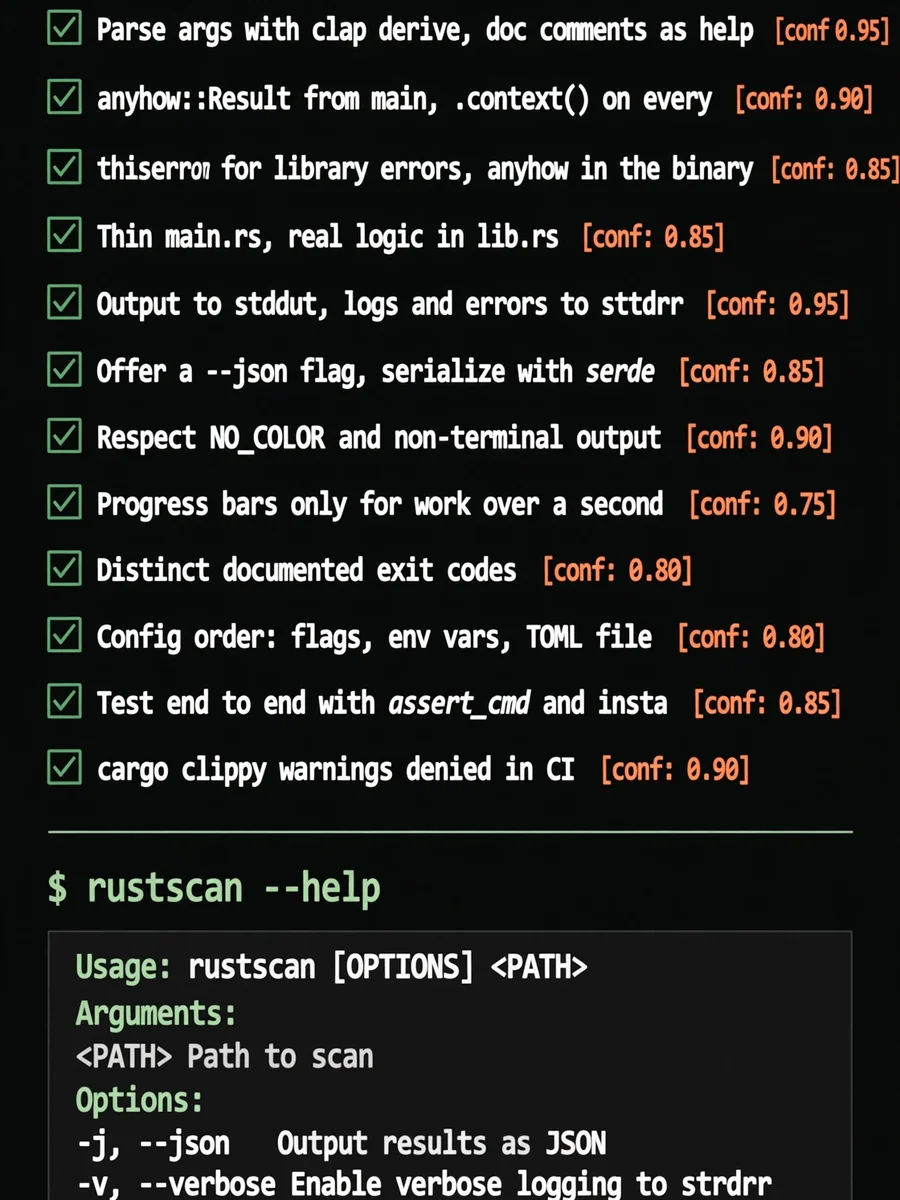This screenshot has width=900, height=1200.
Task: Uncheck Offer a --json flag checkbox
Action: 64,370
